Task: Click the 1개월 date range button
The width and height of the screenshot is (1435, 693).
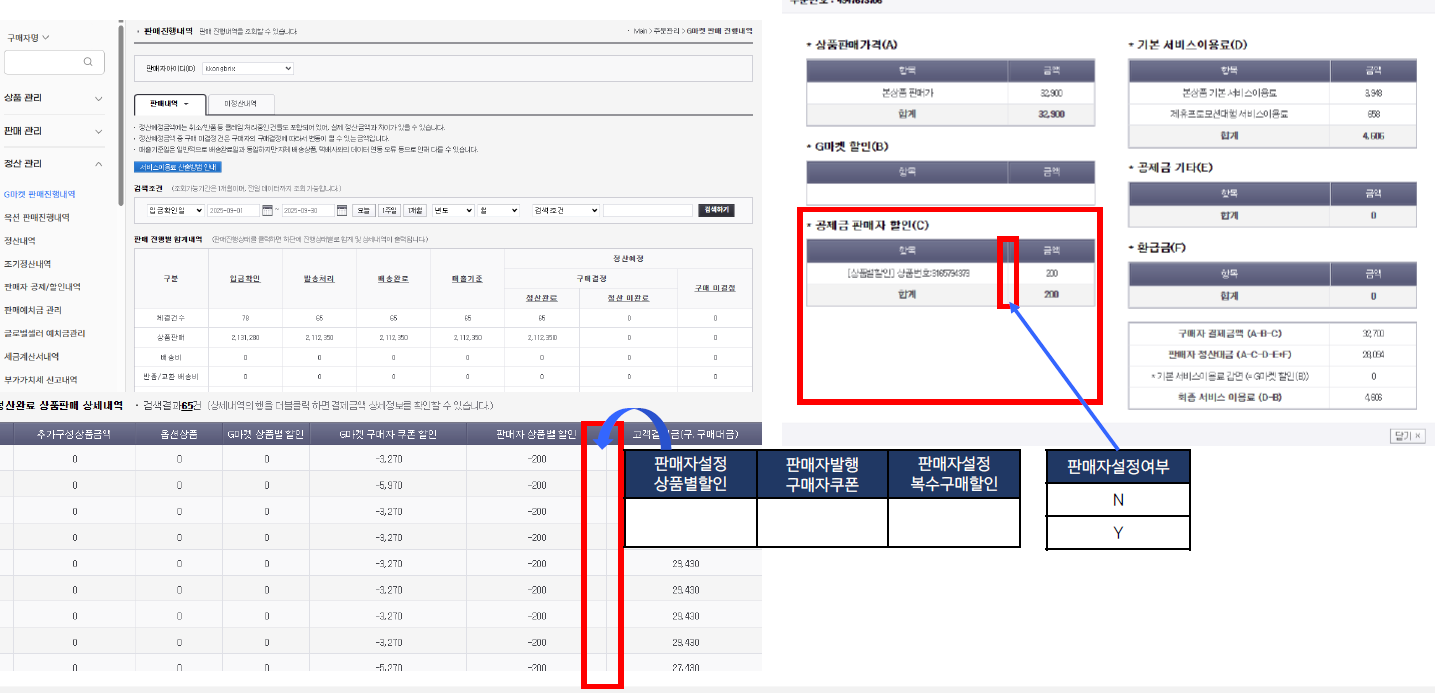Action: (416, 211)
